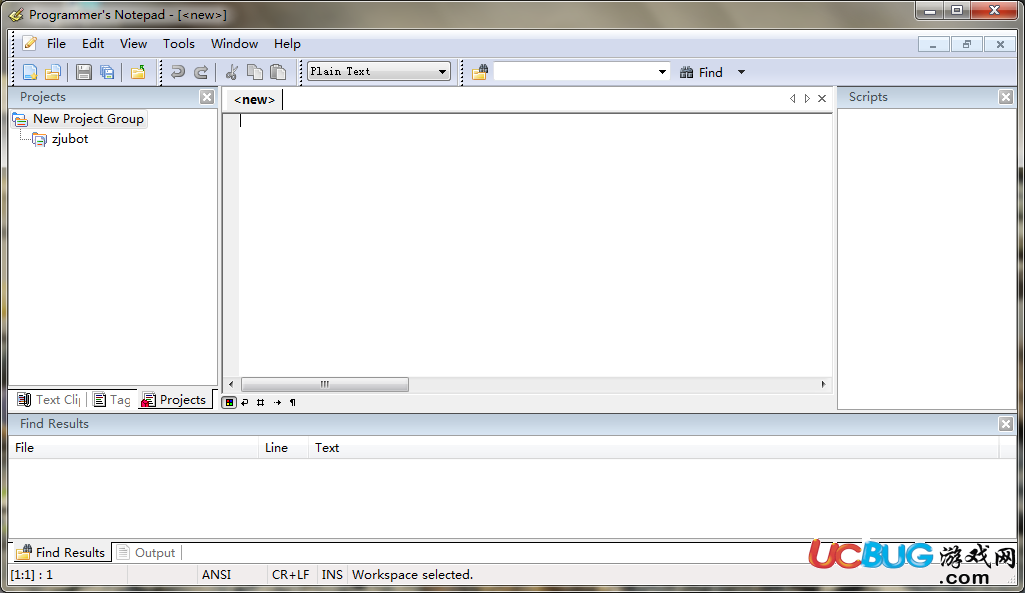
Task: Close the Scripts panel
Action: pyautogui.click(x=1006, y=97)
